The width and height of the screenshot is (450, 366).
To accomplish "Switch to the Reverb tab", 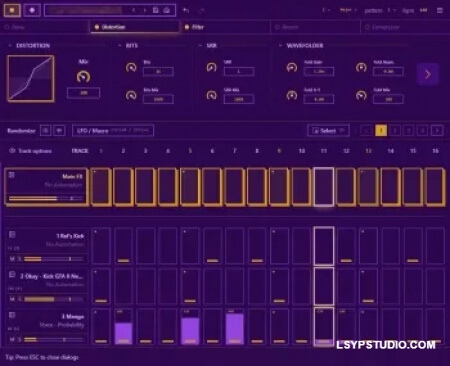I will click(315, 27).
